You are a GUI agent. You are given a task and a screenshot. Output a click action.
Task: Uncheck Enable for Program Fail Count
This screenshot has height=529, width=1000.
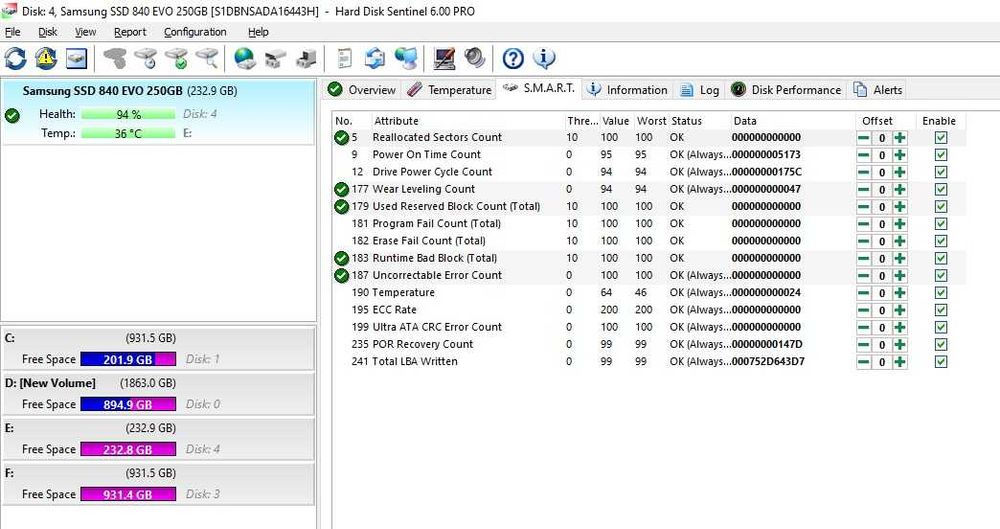click(x=941, y=224)
